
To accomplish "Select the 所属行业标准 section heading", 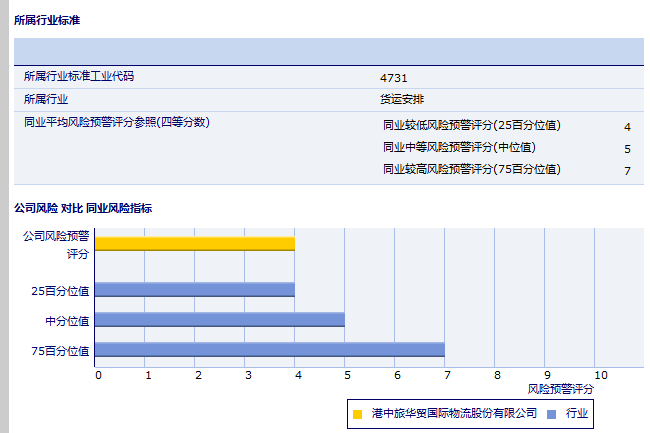I will click(47, 20).
